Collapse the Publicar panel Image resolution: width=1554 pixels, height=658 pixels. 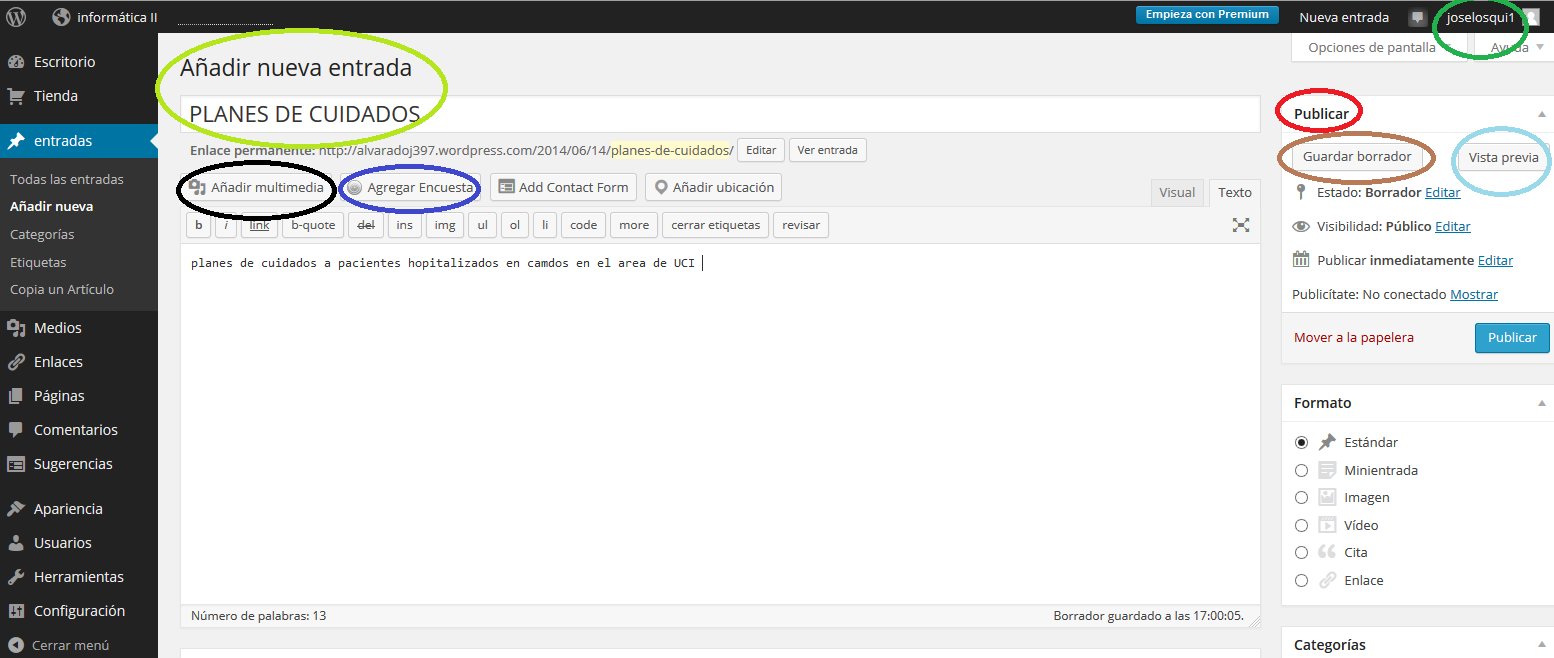(1541, 114)
